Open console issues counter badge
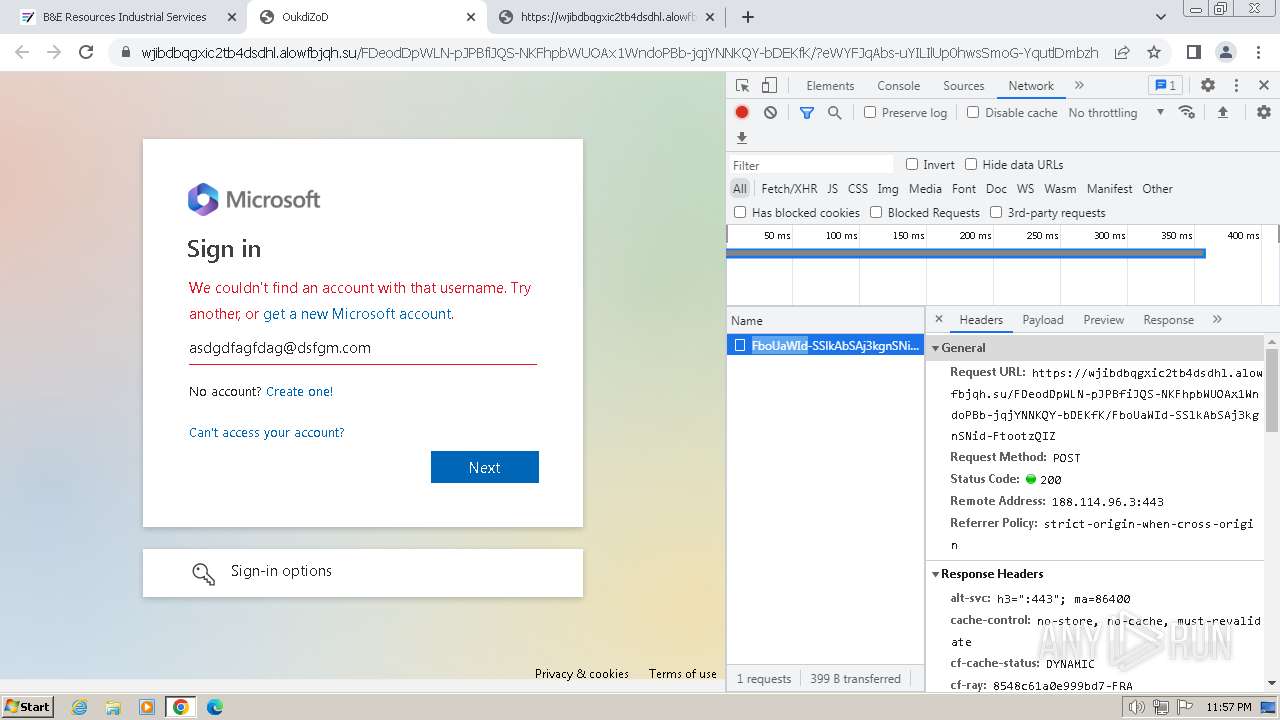 pos(1165,86)
